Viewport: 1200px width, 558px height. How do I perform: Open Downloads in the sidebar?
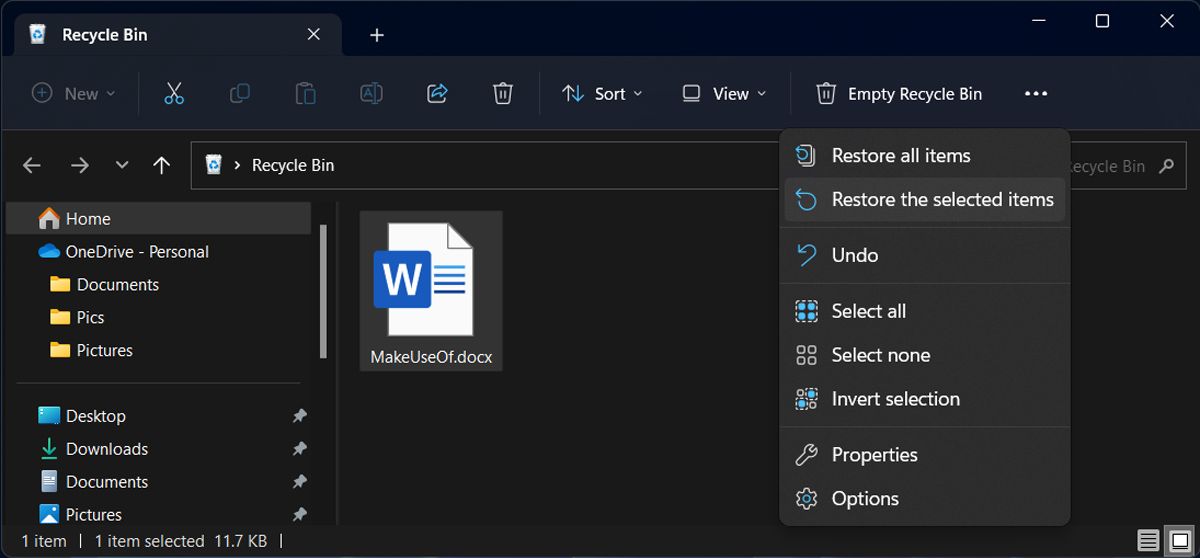pyautogui.click(x=106, y=449)
